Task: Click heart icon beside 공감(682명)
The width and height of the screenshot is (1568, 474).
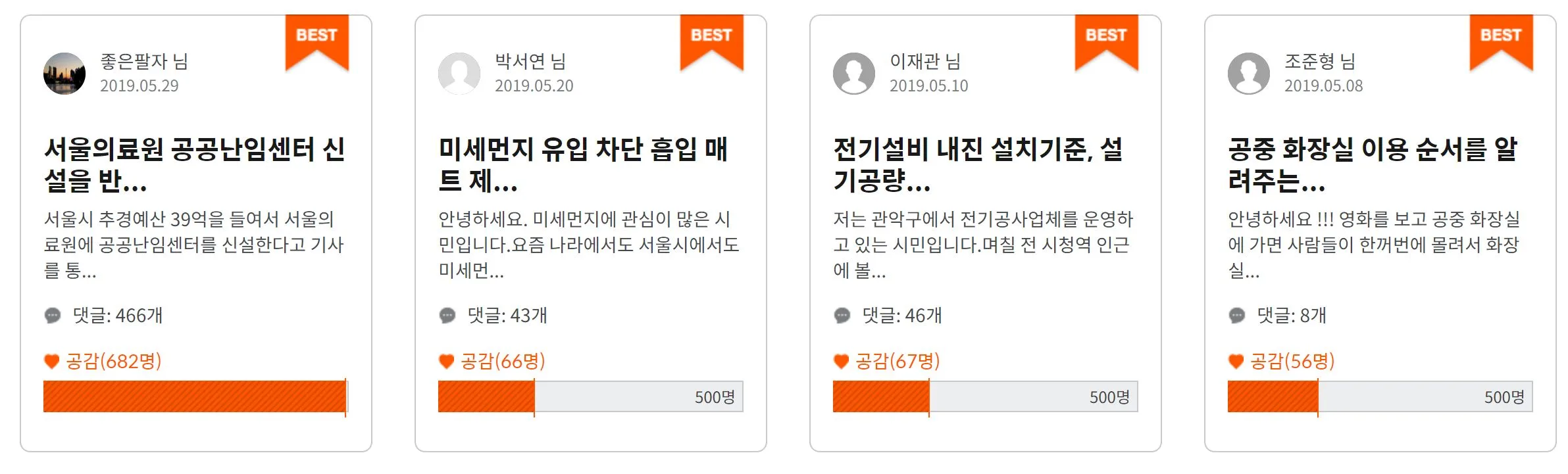Action: (51, 362)
